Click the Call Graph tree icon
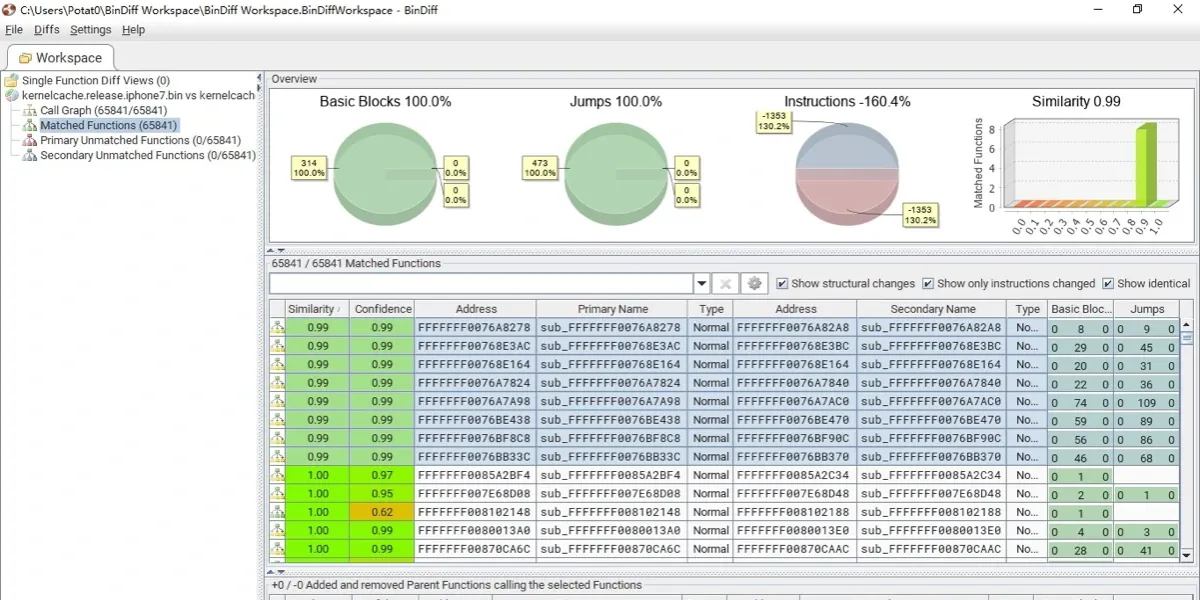The height and width of the screenshot is (600, 1200). tap(29, 110)
